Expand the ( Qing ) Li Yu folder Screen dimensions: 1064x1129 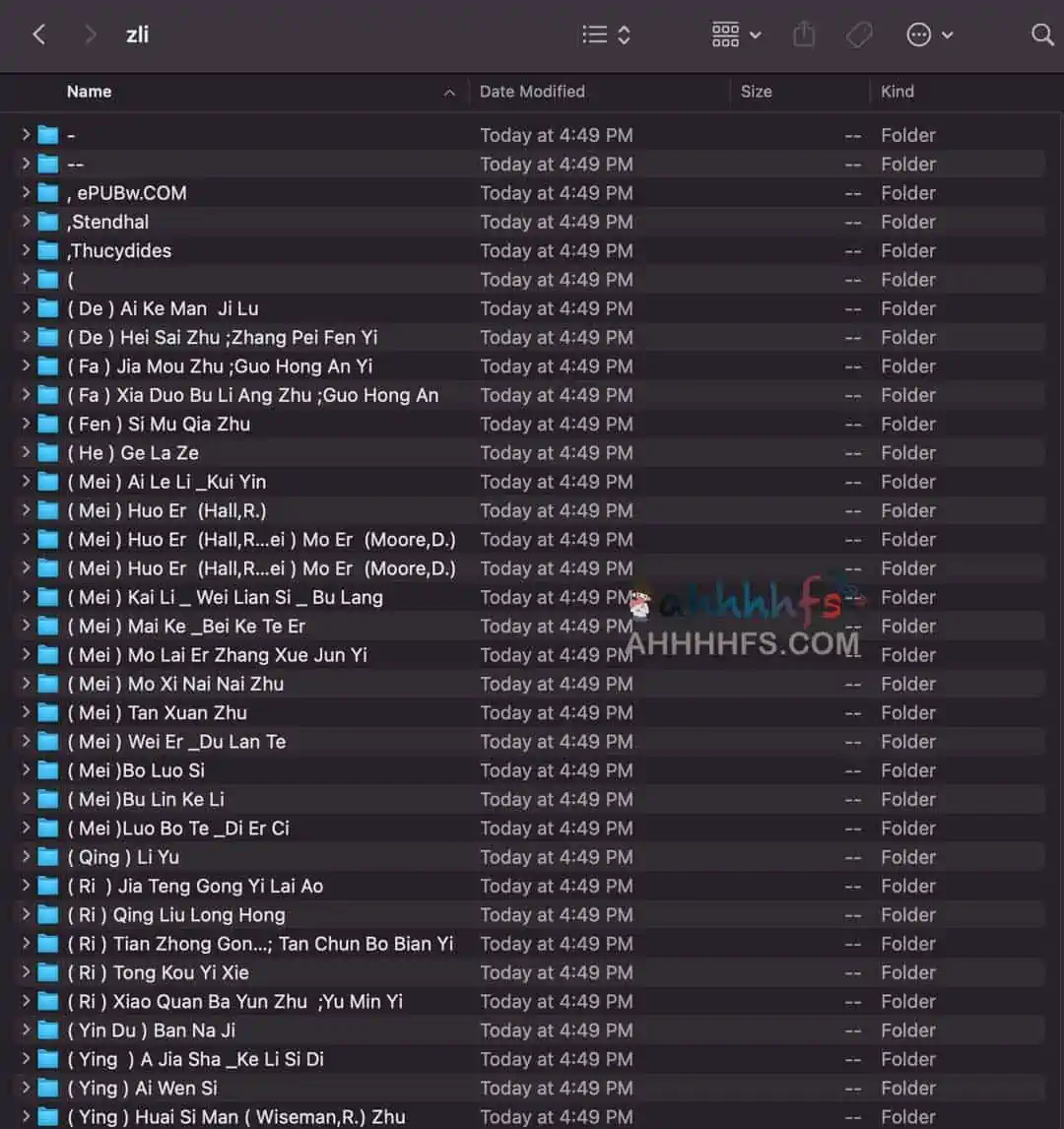(26, 857)
